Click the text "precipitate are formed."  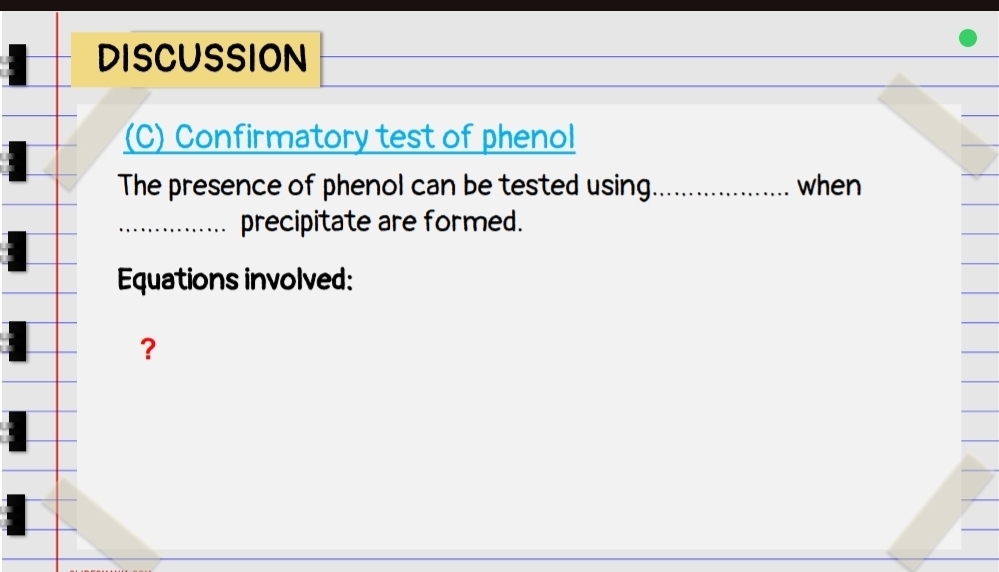(x=381, y=222)
